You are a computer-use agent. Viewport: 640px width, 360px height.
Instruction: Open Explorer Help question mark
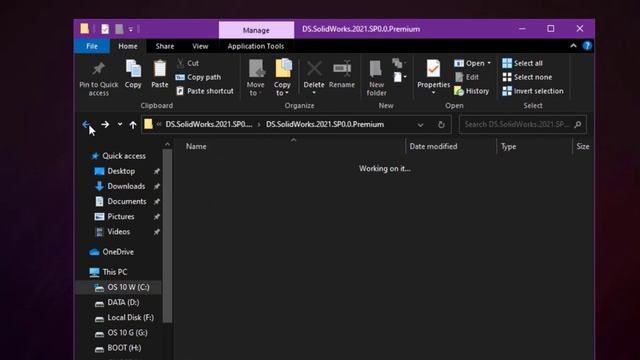587,46
